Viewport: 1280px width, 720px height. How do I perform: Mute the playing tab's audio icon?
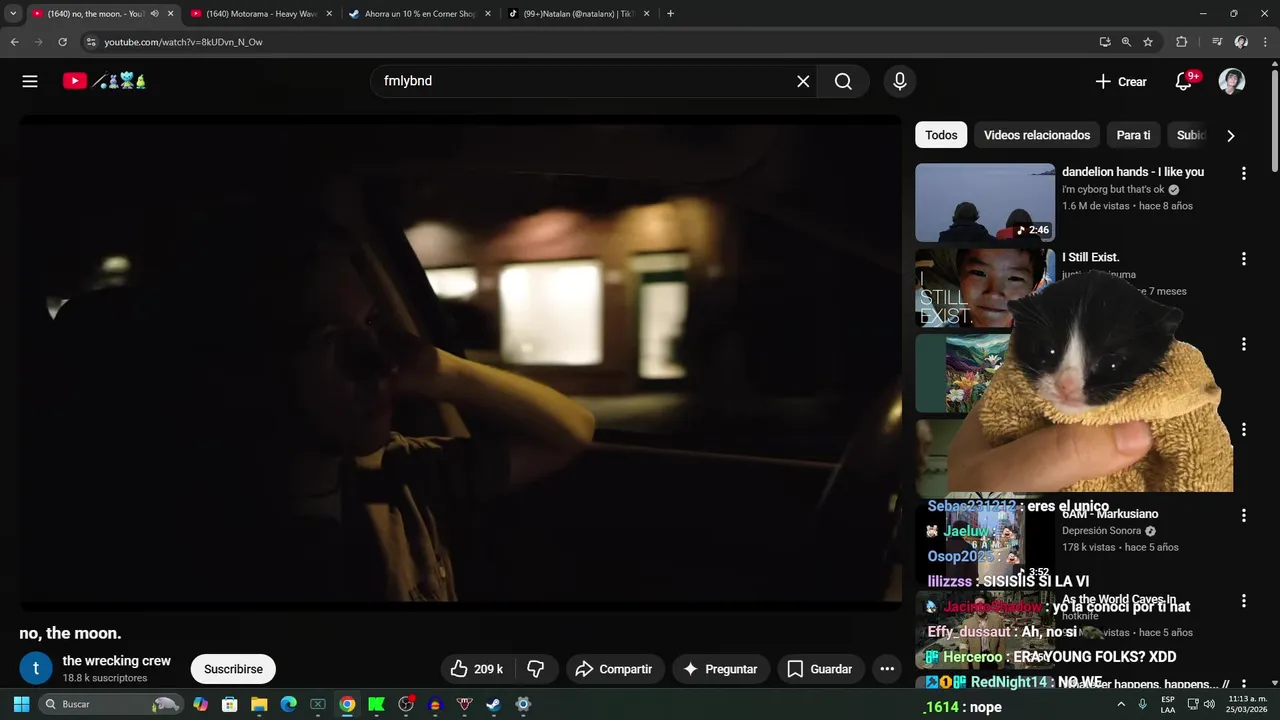pyautogui.click(x=154, y=14)
